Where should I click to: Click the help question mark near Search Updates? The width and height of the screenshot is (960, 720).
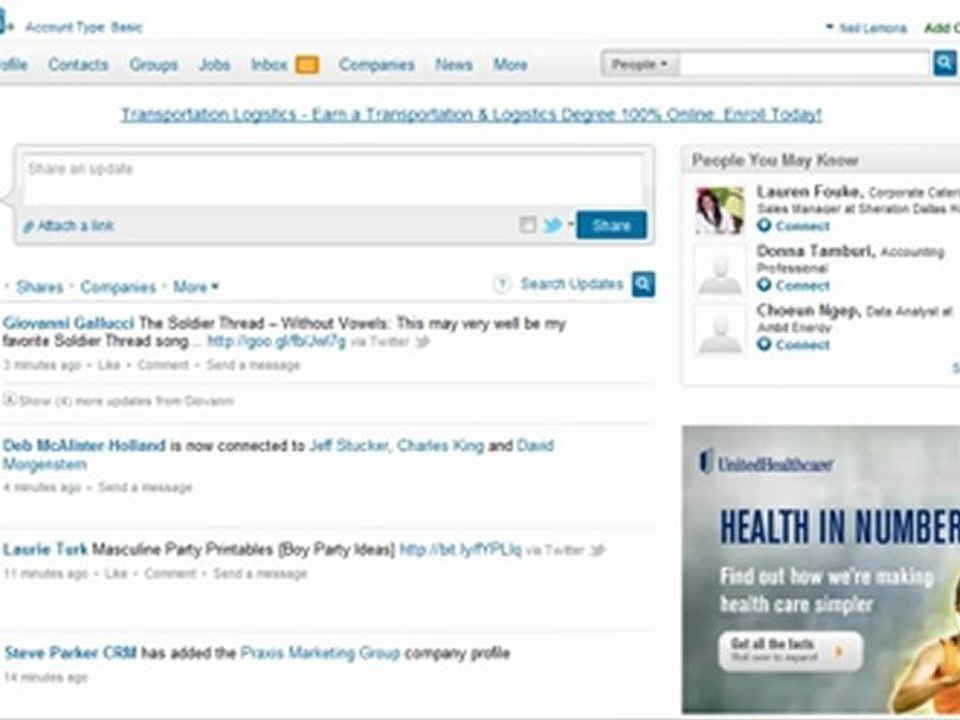(x=501, y=284)
